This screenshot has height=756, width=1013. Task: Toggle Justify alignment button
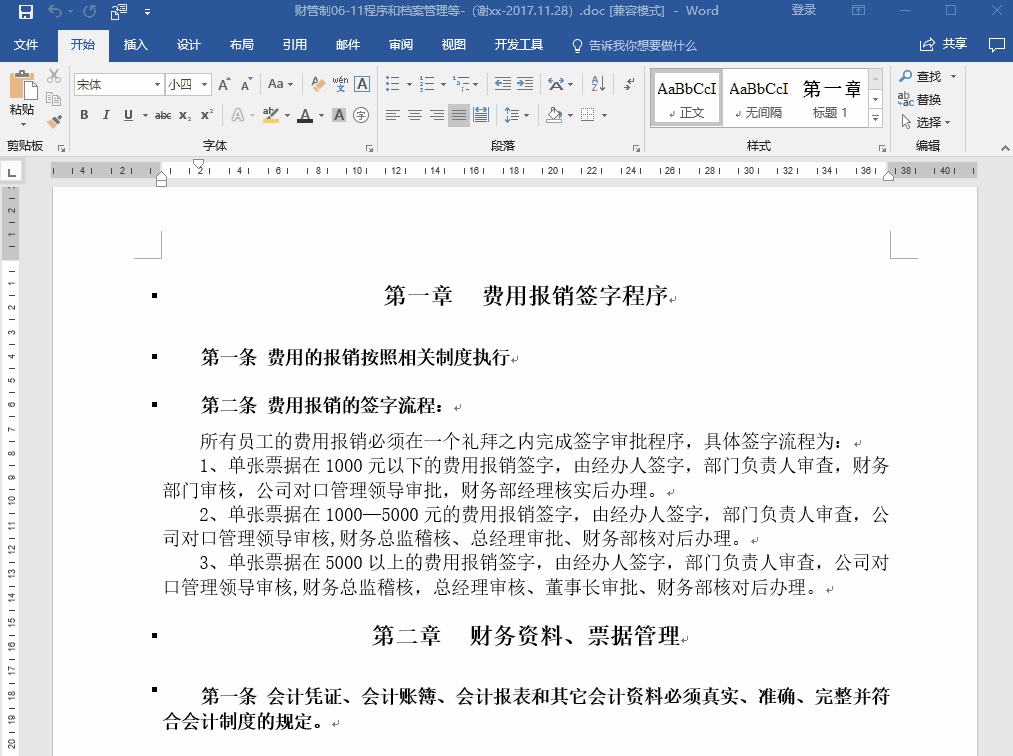(x=459, y=115)
